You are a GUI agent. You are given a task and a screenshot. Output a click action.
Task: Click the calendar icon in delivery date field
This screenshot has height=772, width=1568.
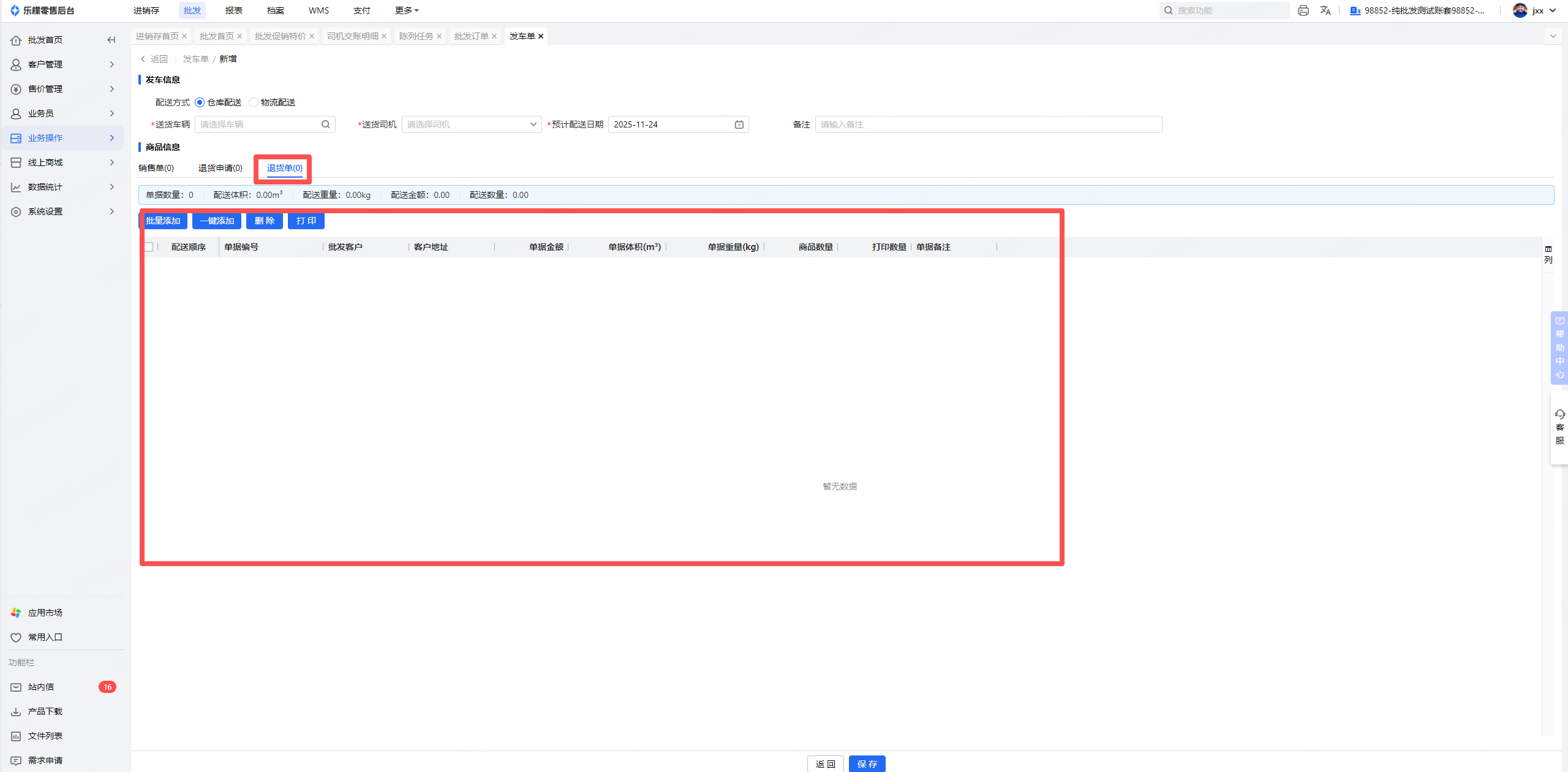(x=739, y=124)
